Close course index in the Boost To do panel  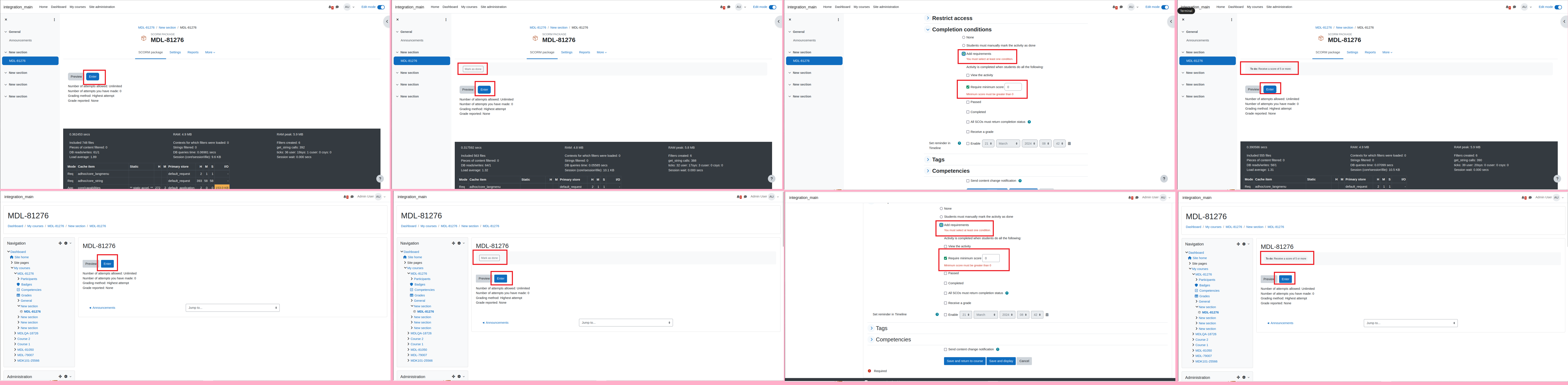pos(1183,19)
